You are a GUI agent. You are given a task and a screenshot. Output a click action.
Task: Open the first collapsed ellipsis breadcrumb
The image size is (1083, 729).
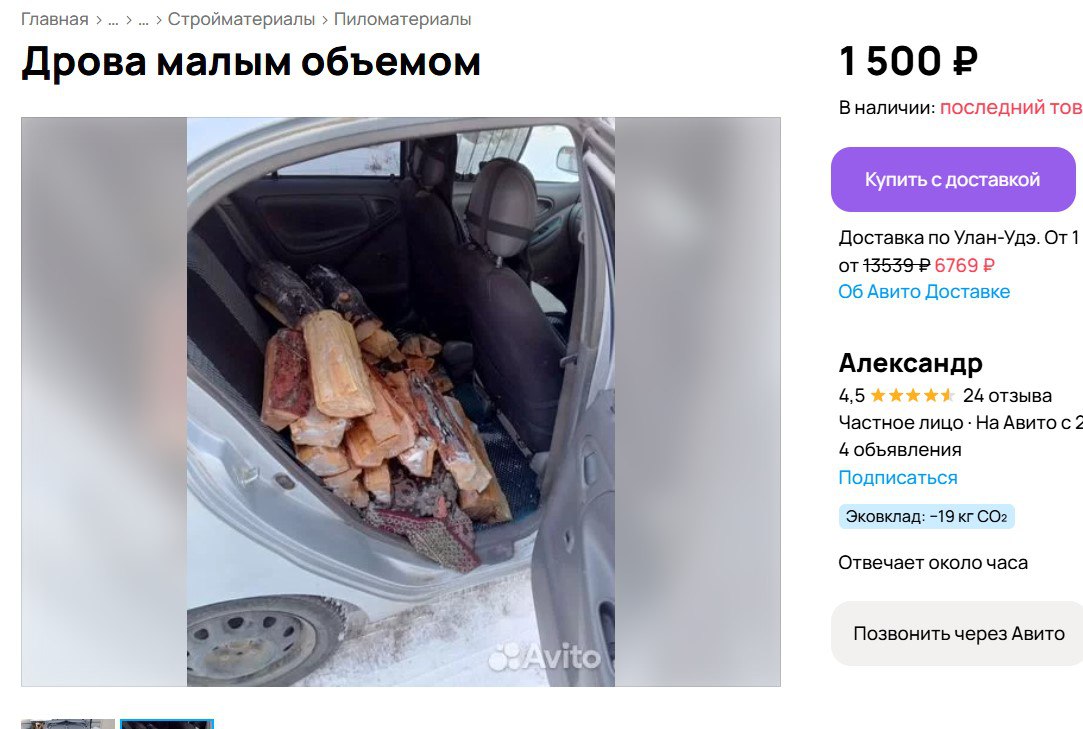pyautogui.click(x=113, y=19)
